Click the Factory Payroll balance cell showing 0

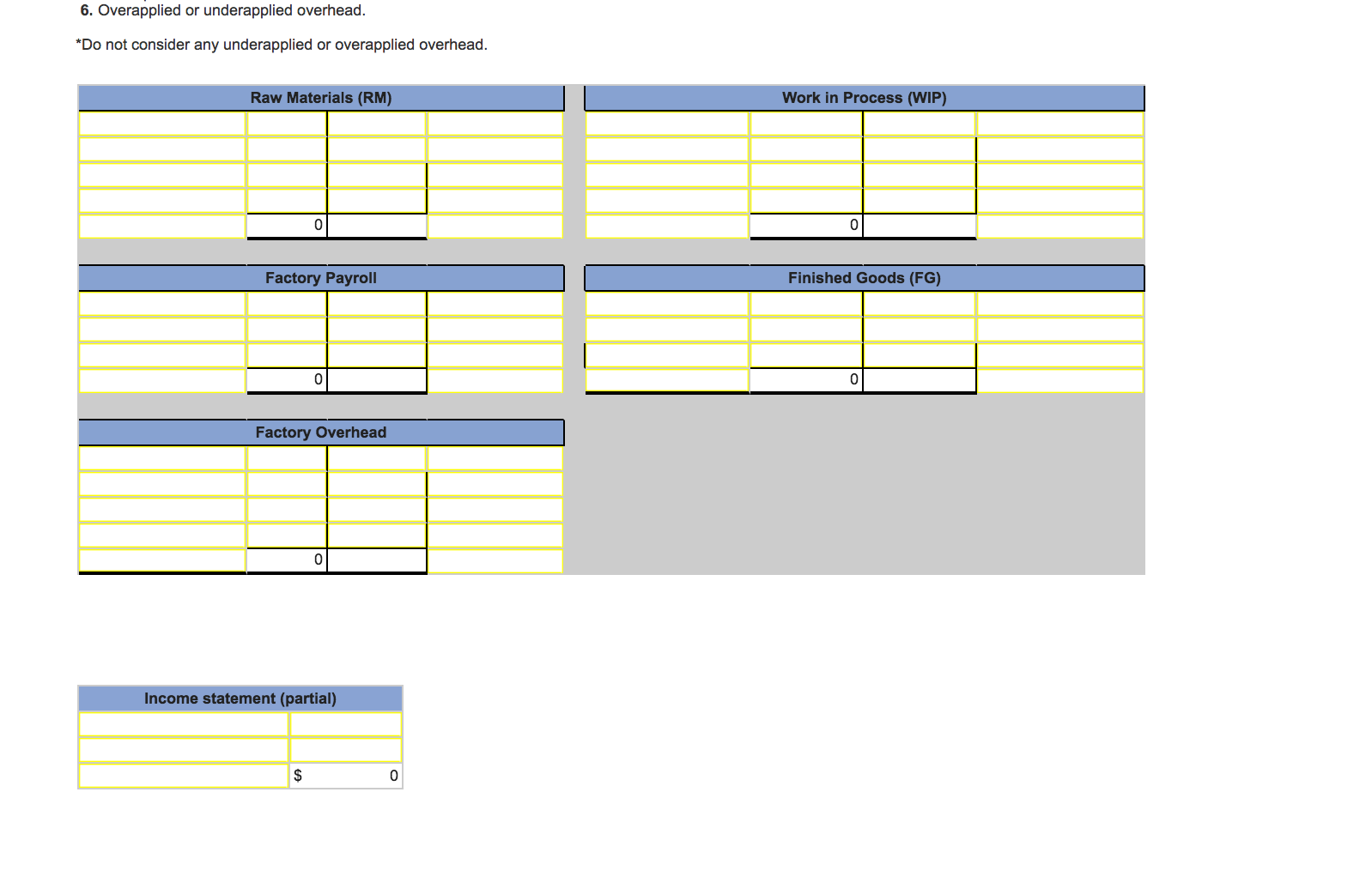pos(287,379)
